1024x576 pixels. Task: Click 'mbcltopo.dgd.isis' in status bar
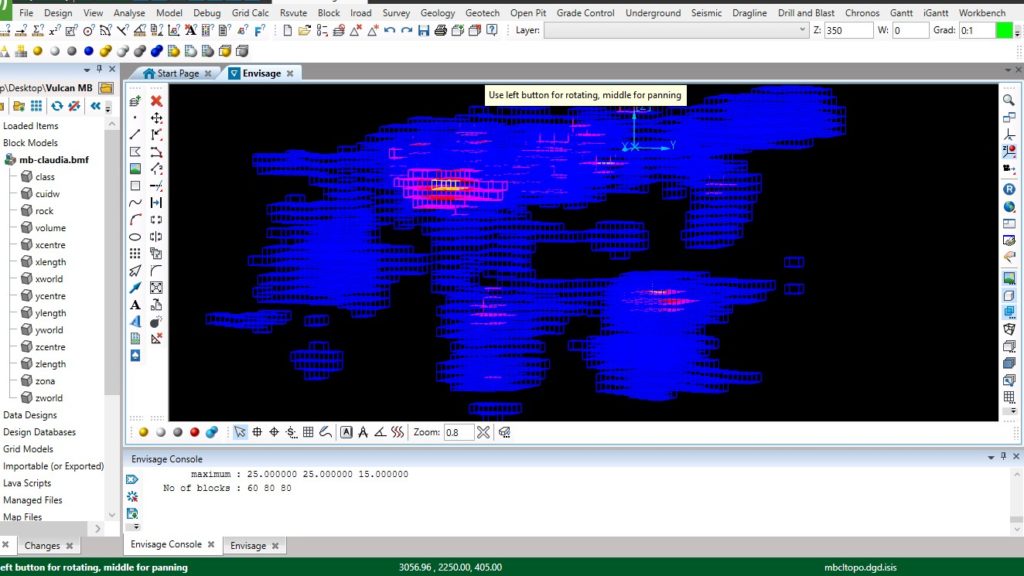pyautogui.click(x=860, y=567)
